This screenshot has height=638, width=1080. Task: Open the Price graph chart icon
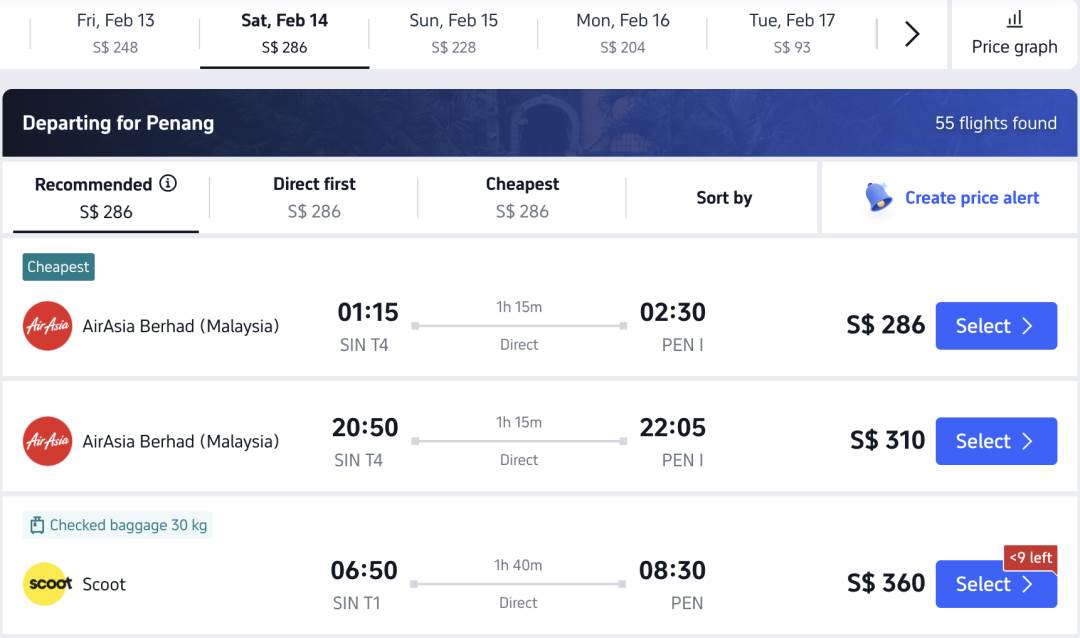point(1014,19)
